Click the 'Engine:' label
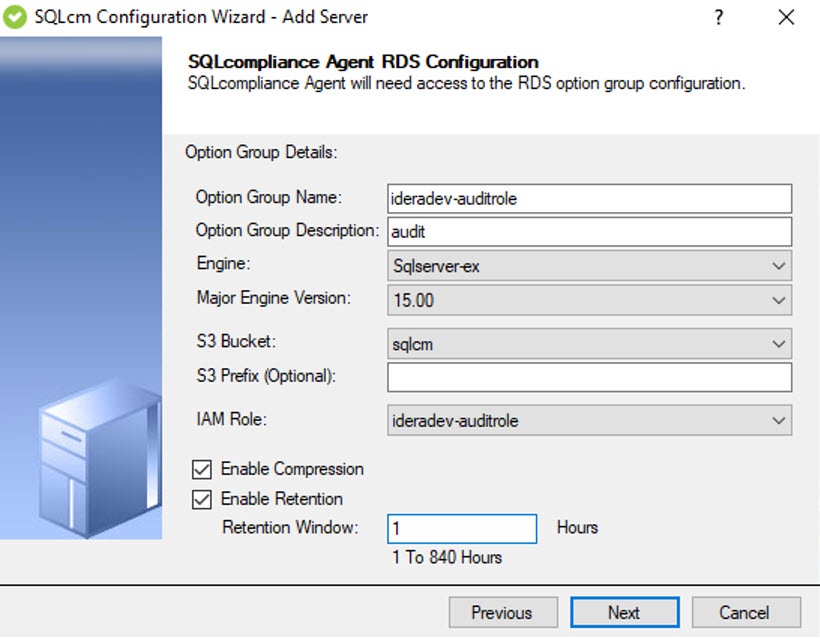This screenshot has height=638, width=820. click(x=223, y=263)
